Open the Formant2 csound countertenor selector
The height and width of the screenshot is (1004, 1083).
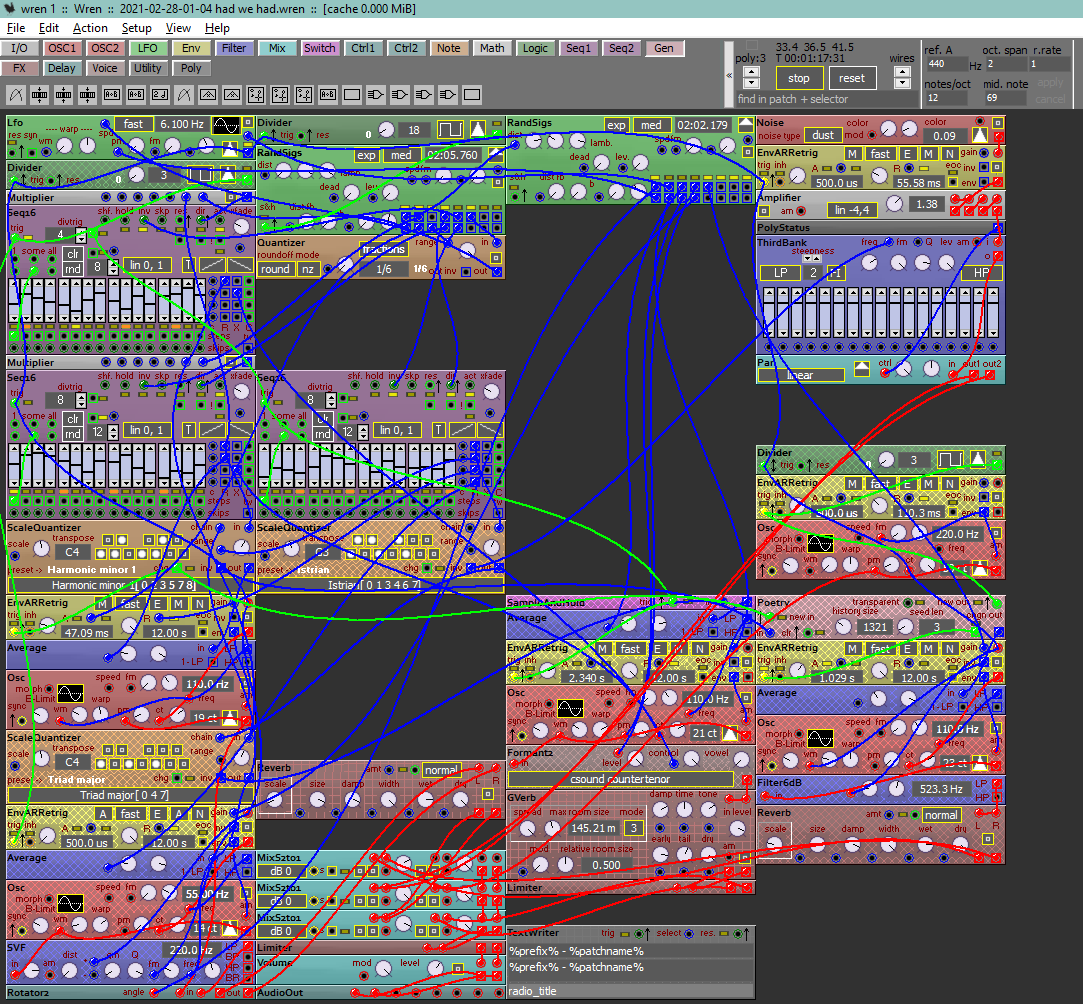[x=620, y=779]
